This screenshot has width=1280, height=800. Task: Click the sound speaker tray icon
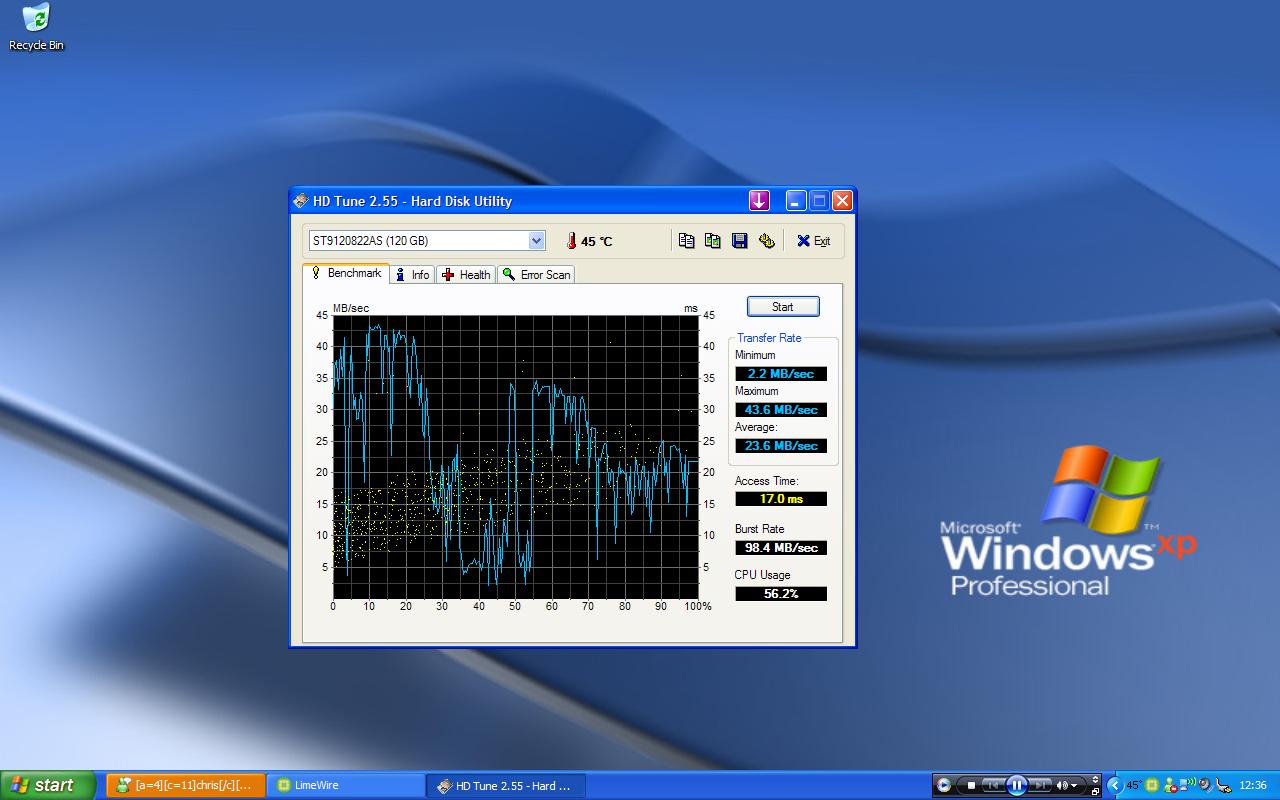click(x=1205, y=786)
